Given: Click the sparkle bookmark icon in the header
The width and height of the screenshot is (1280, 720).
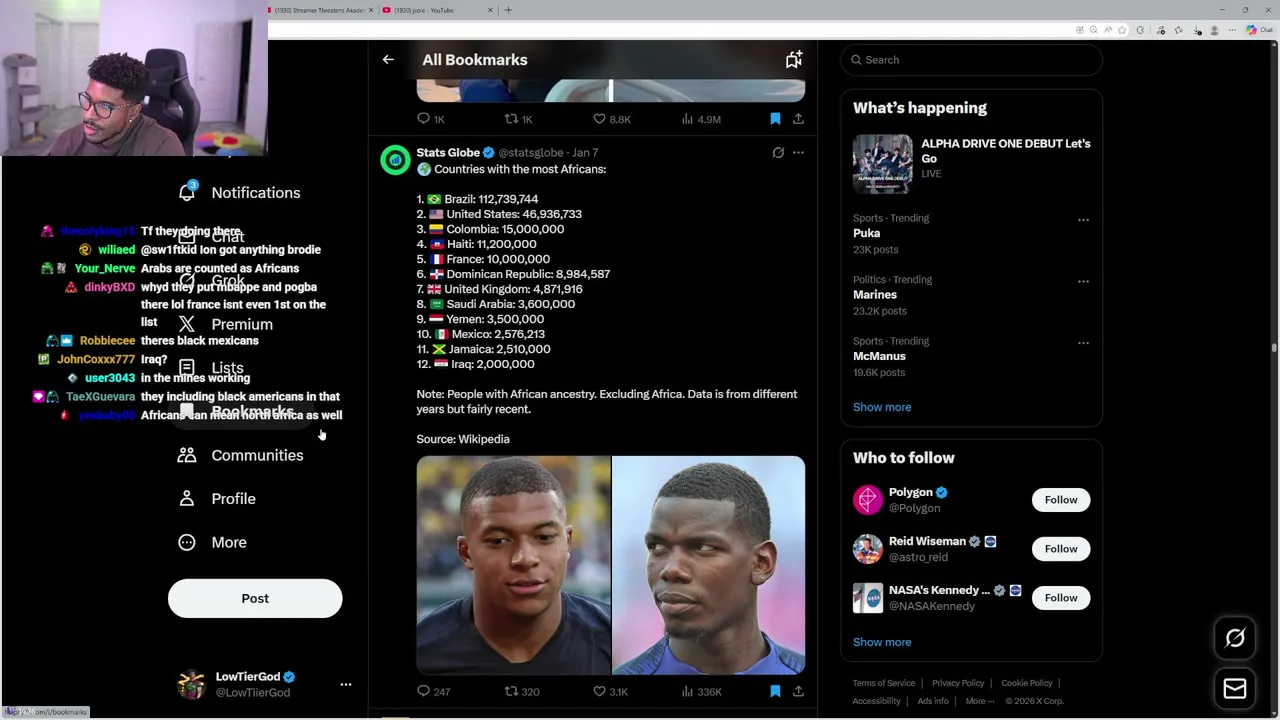Looking at the screenshot, I should pos(793,60).
